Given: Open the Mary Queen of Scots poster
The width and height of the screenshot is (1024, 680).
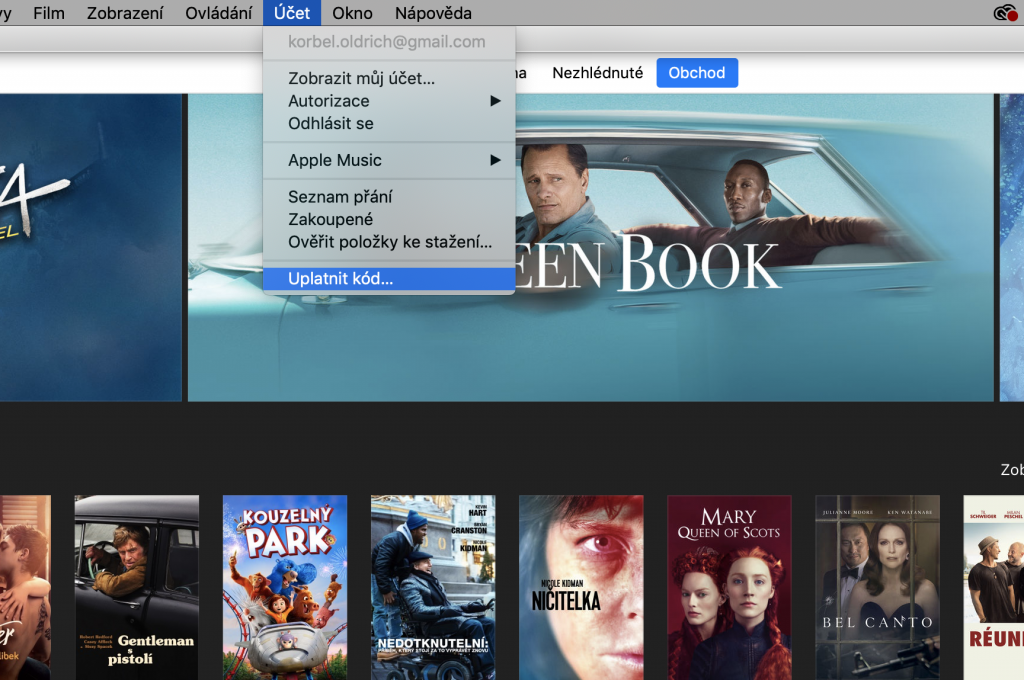Looking at the screenshot, I should pyautogui.click(x=729, y=587).
